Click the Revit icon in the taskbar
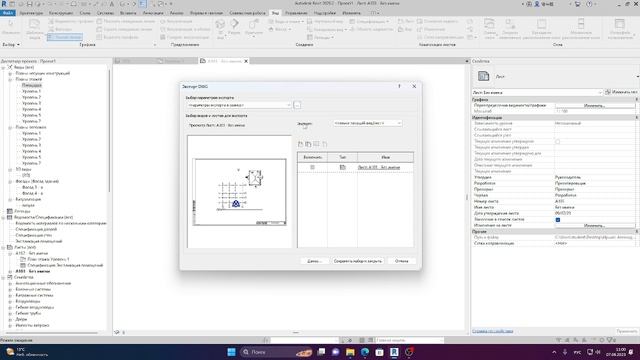Viewport: 640px width, 360px height. tap(394, 352)
